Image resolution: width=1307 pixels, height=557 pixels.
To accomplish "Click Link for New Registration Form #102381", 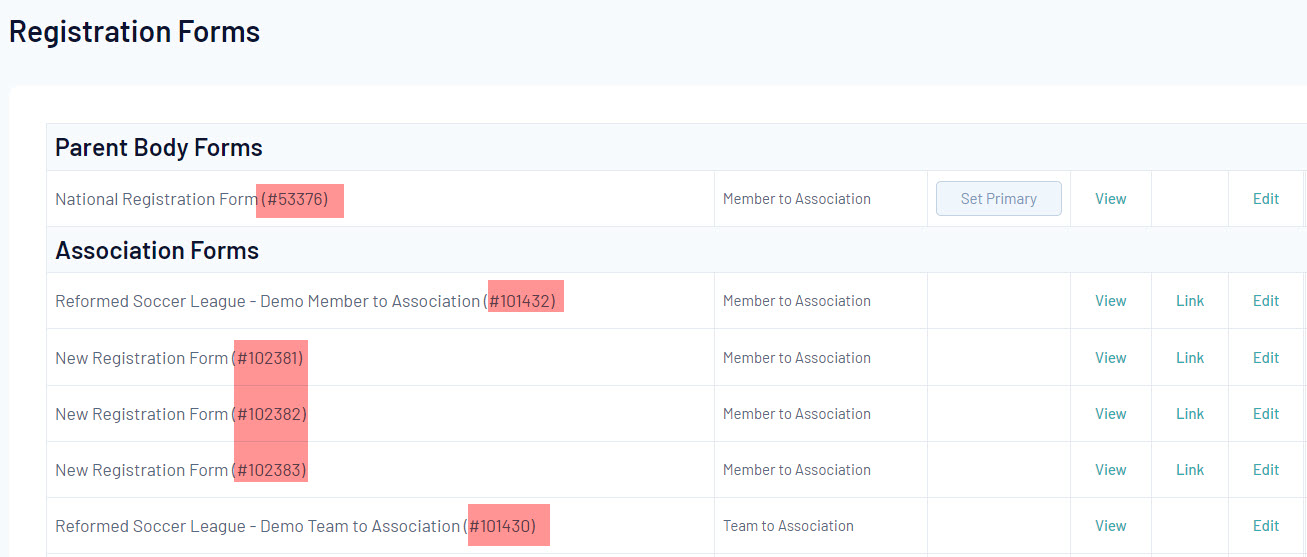I will tap(1189, 358).
